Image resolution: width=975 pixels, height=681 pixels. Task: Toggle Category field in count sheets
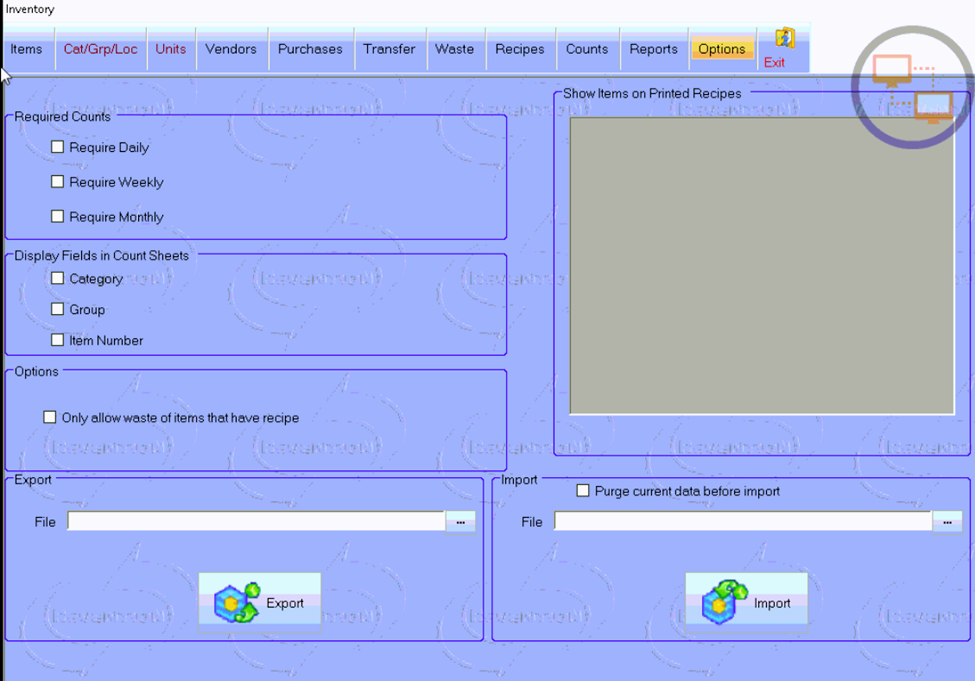tap(57, 278)
